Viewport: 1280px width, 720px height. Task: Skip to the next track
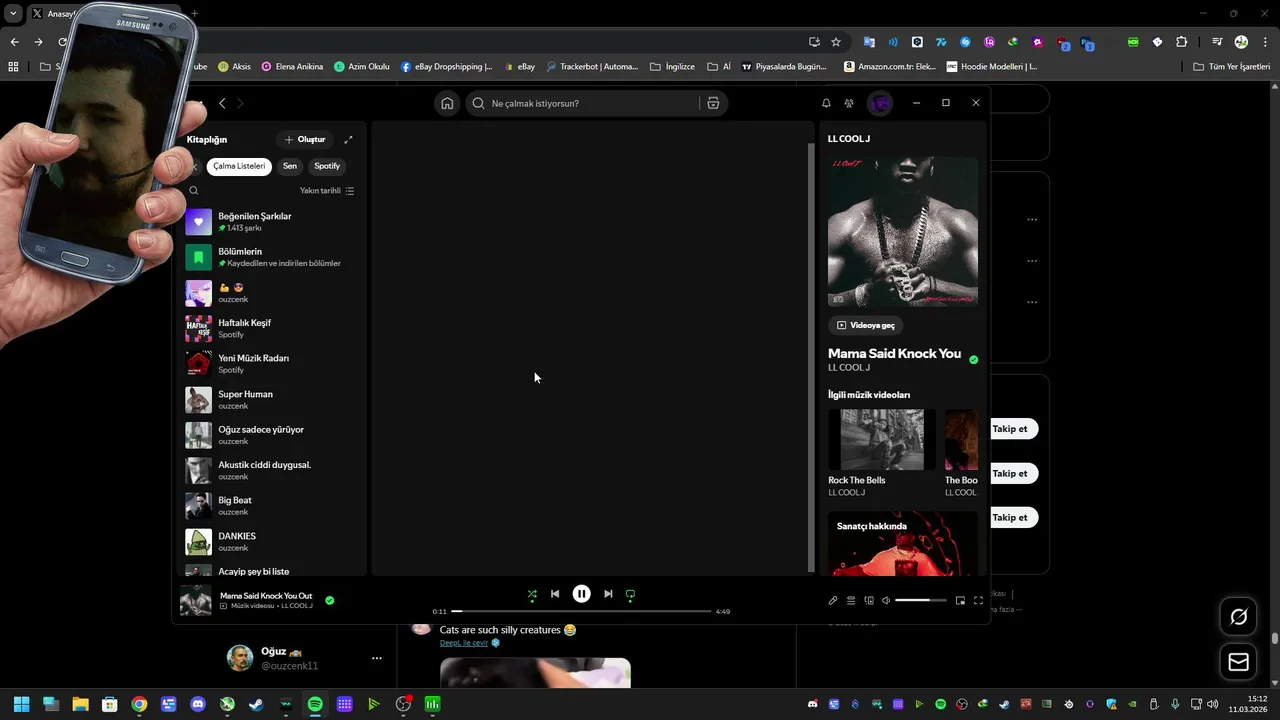608,594
